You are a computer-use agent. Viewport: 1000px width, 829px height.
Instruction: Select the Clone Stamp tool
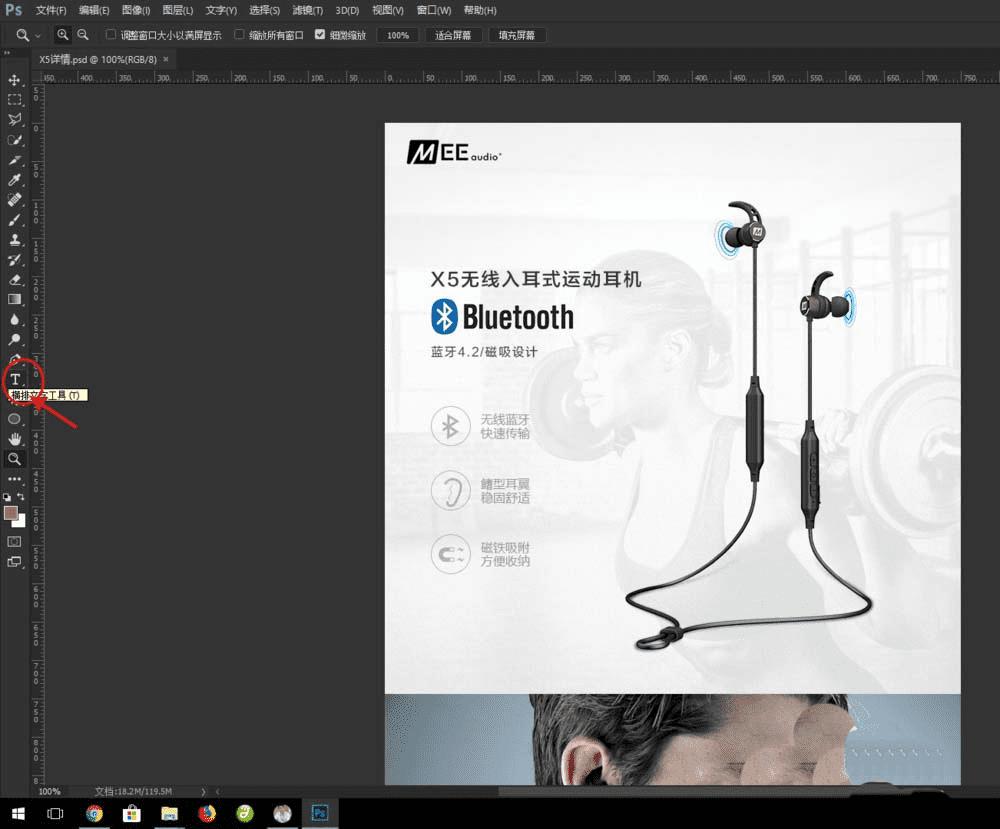tap(14, 240)
